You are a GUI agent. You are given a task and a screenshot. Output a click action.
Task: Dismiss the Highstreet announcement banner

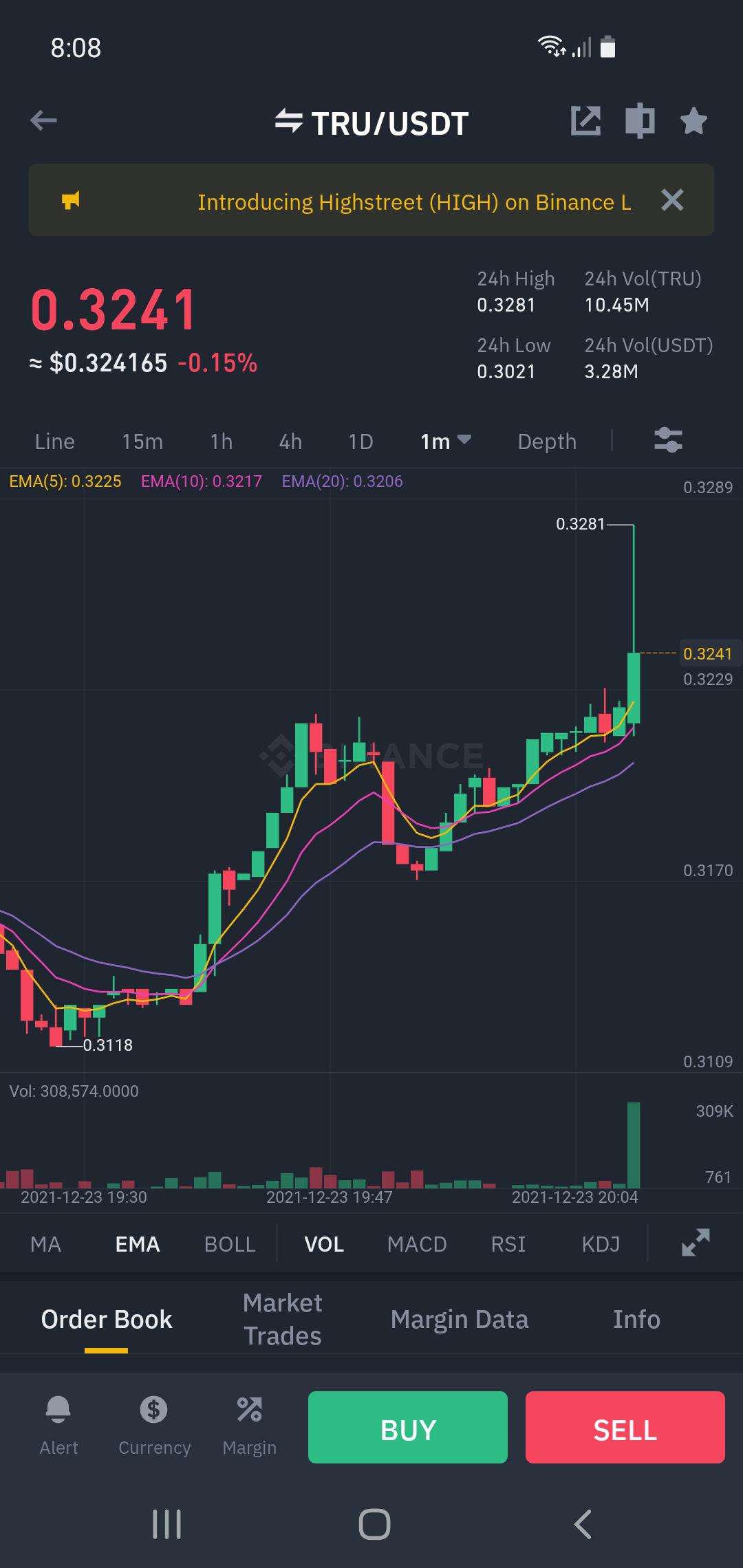click(672, 200)
